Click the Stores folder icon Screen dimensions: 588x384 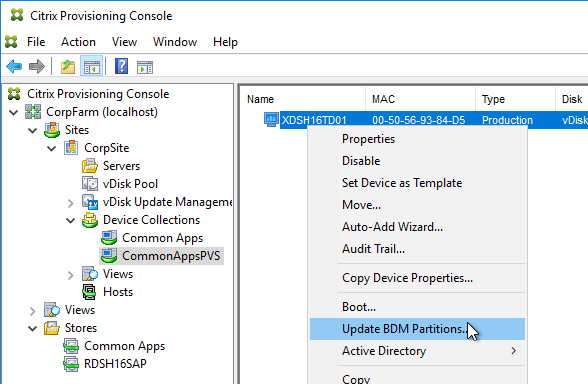(52, 328)
